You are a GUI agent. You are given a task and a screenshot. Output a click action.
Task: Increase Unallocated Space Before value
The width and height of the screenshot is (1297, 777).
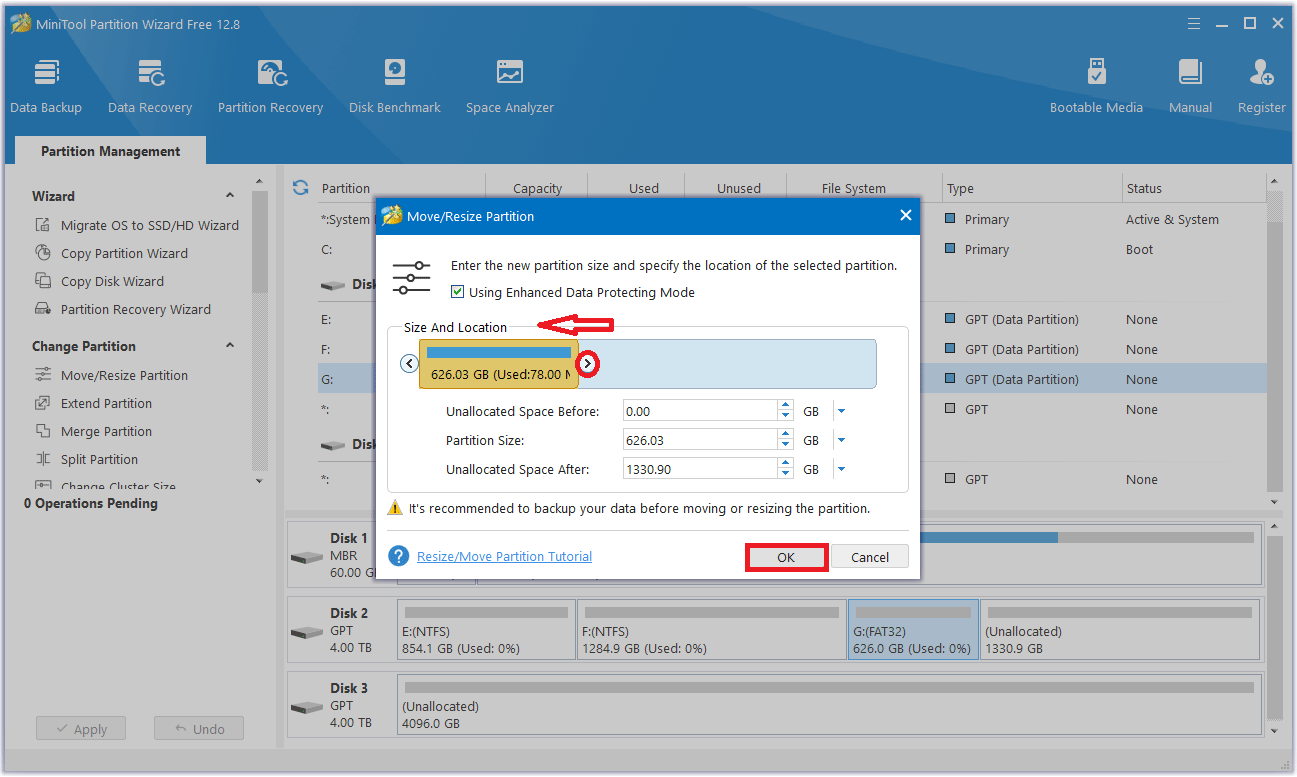[x=787, y=406]
